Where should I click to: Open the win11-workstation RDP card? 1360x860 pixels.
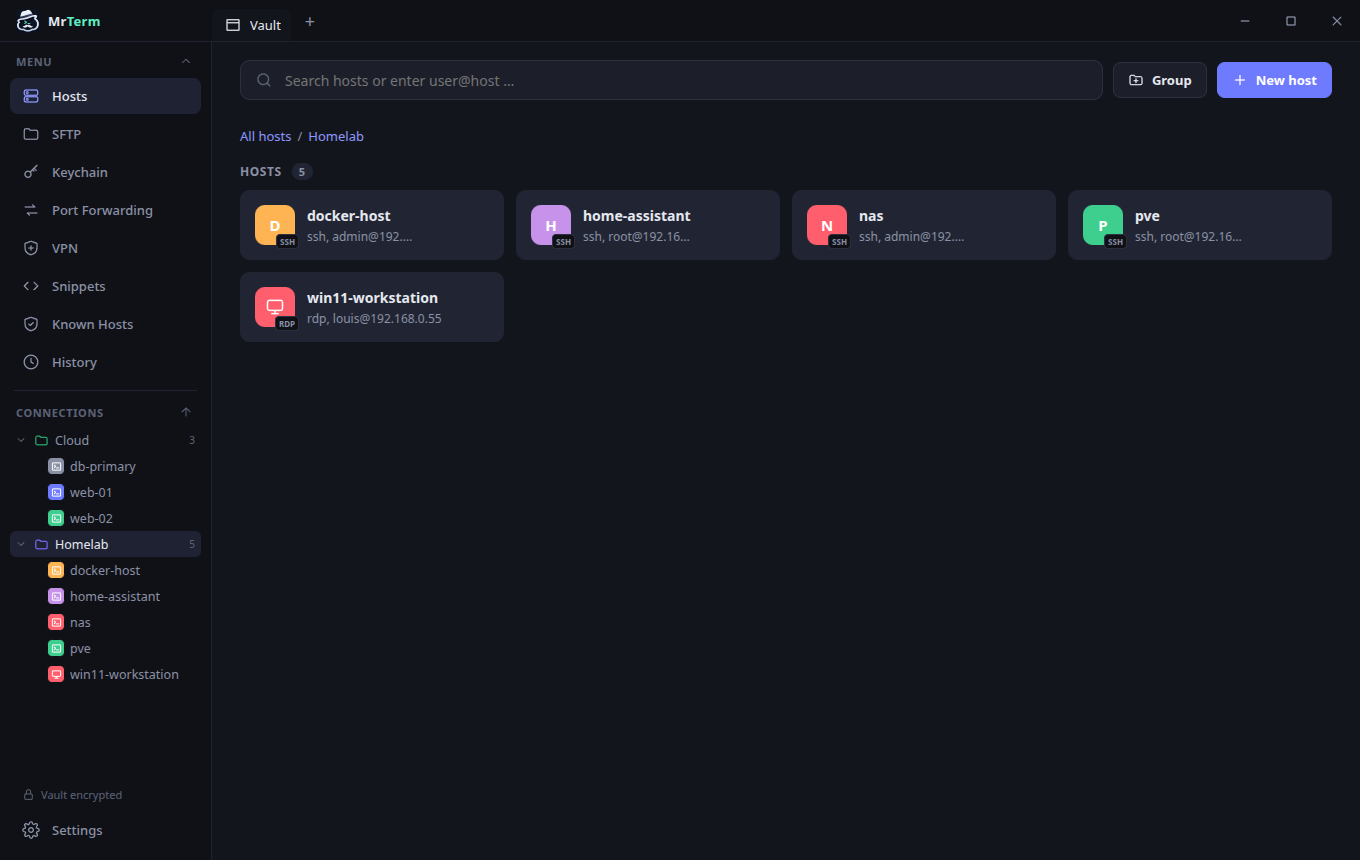tap(372, 307)
